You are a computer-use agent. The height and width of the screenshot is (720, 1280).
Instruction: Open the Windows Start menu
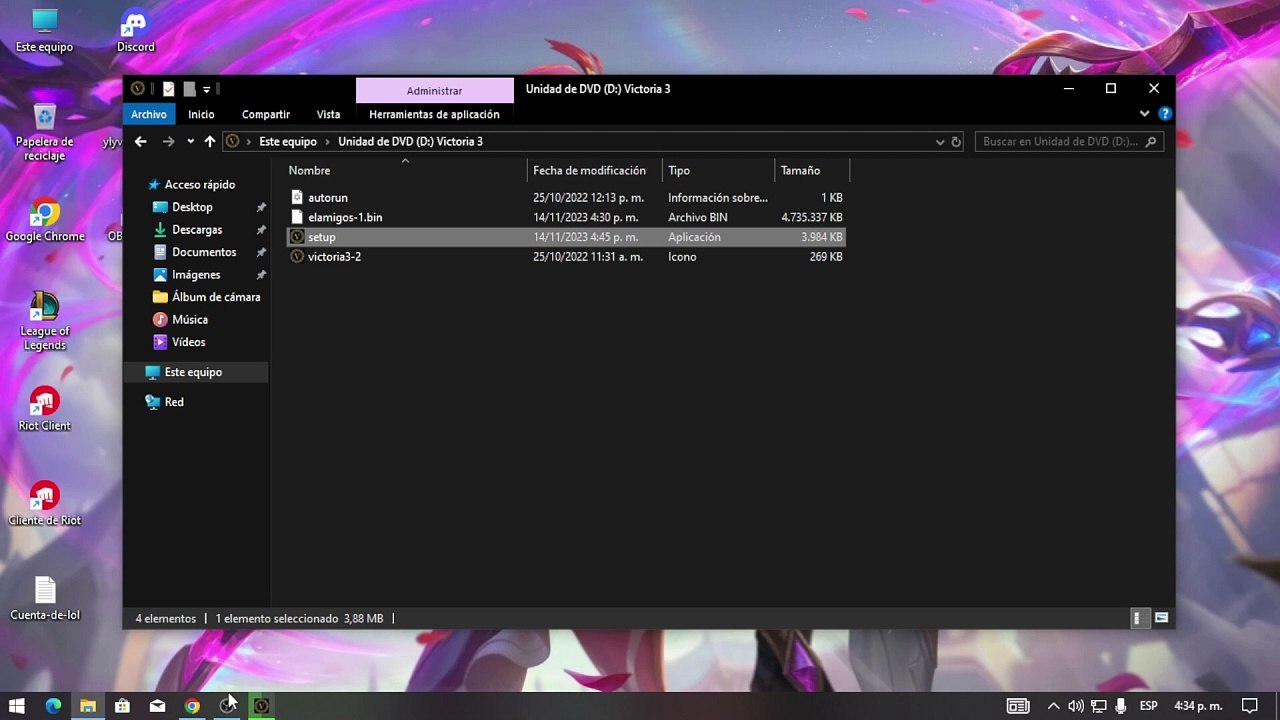[x=17, y=706]
